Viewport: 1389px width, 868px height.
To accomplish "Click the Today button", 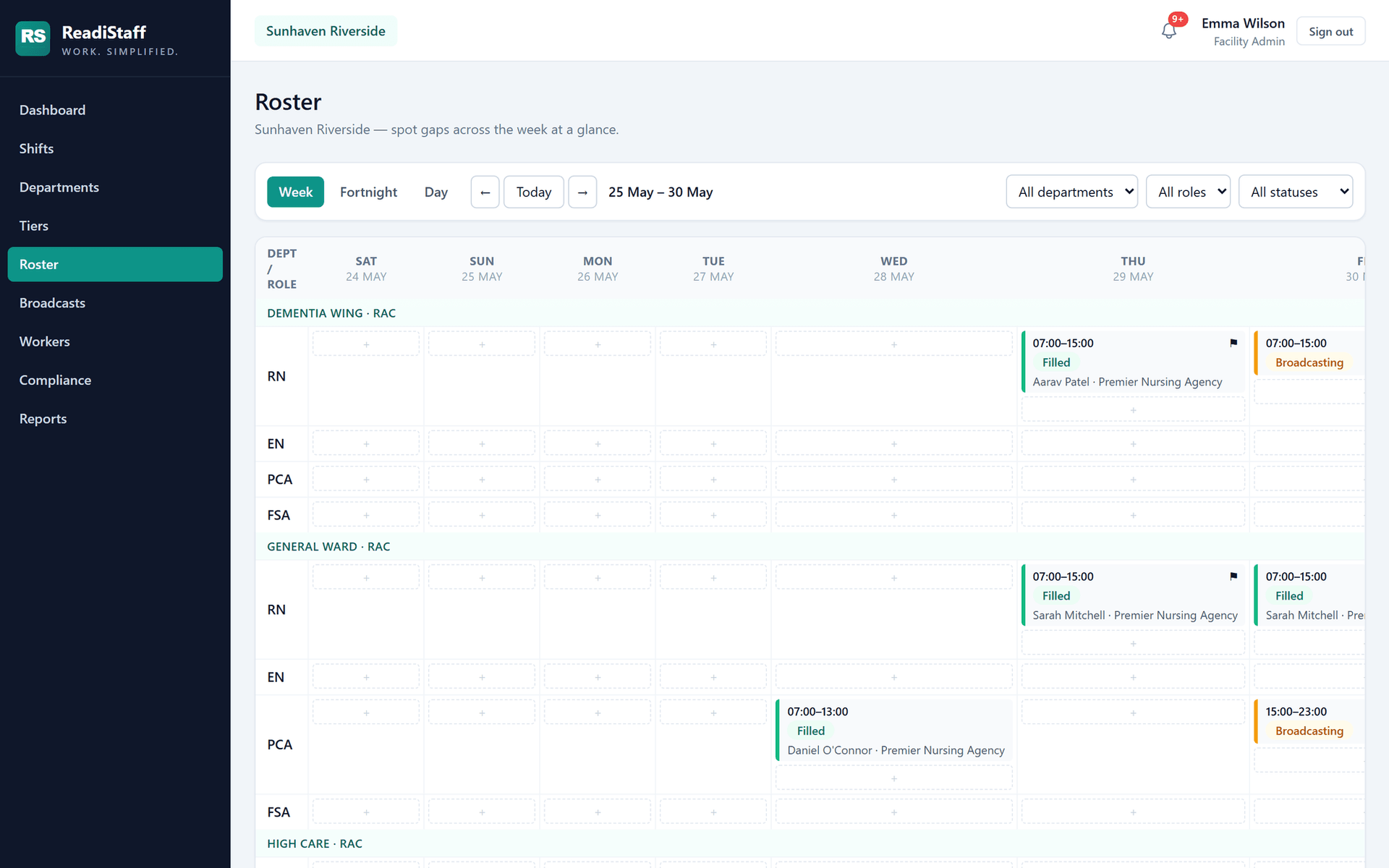I will tap(533, 192).
